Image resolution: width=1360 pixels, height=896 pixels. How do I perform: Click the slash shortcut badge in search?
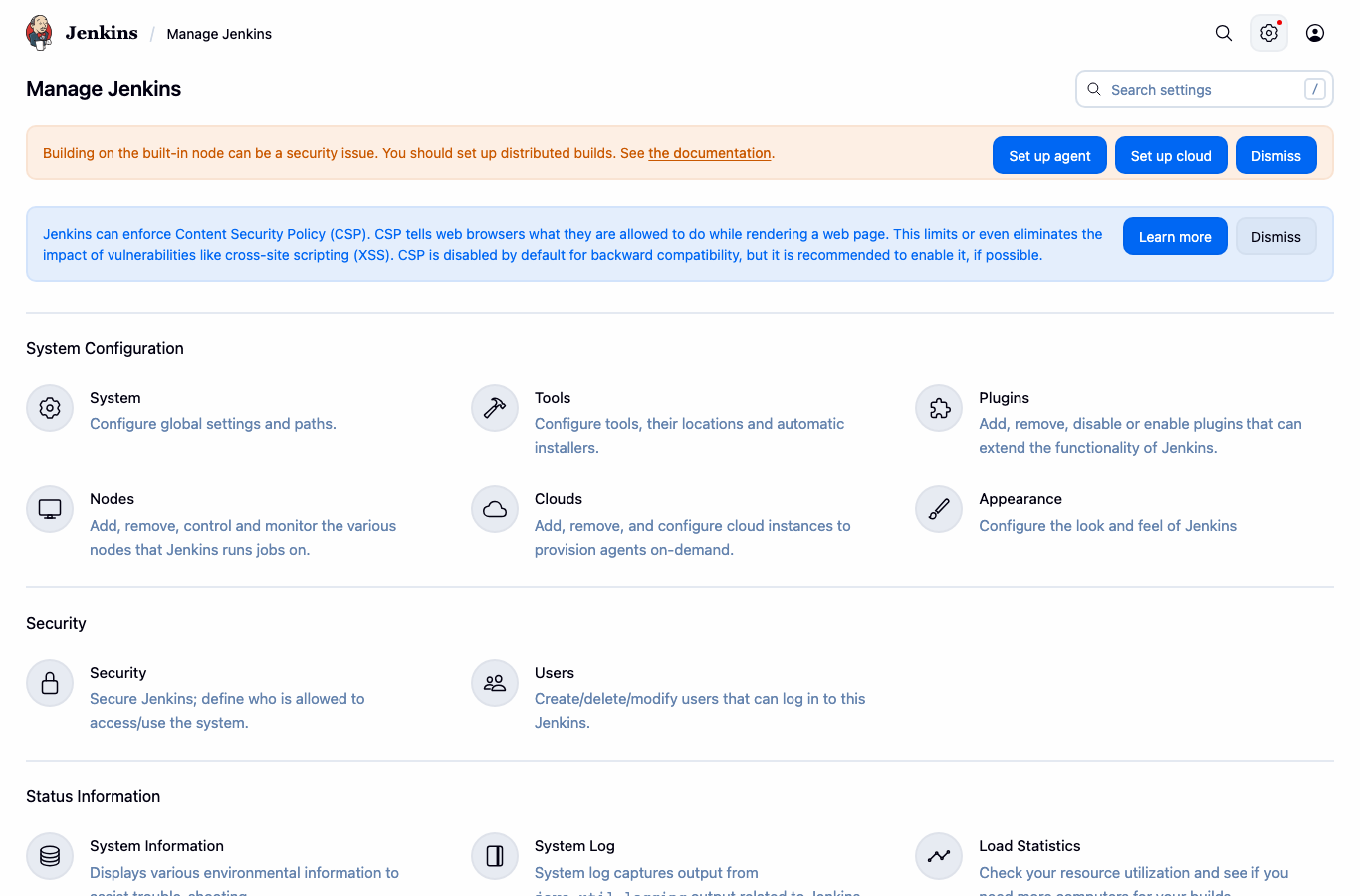[x=1314, y=89]
